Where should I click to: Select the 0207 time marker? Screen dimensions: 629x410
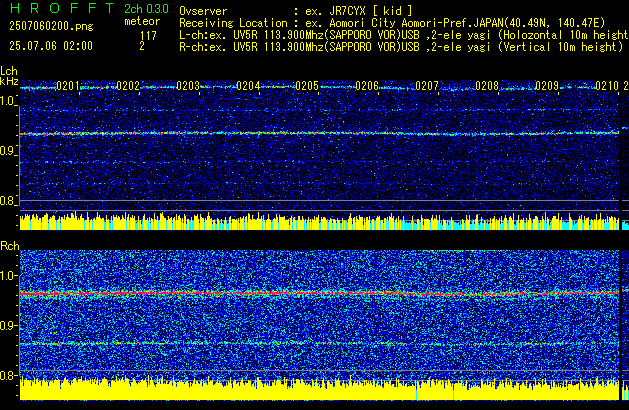click(x=427, y=86)
